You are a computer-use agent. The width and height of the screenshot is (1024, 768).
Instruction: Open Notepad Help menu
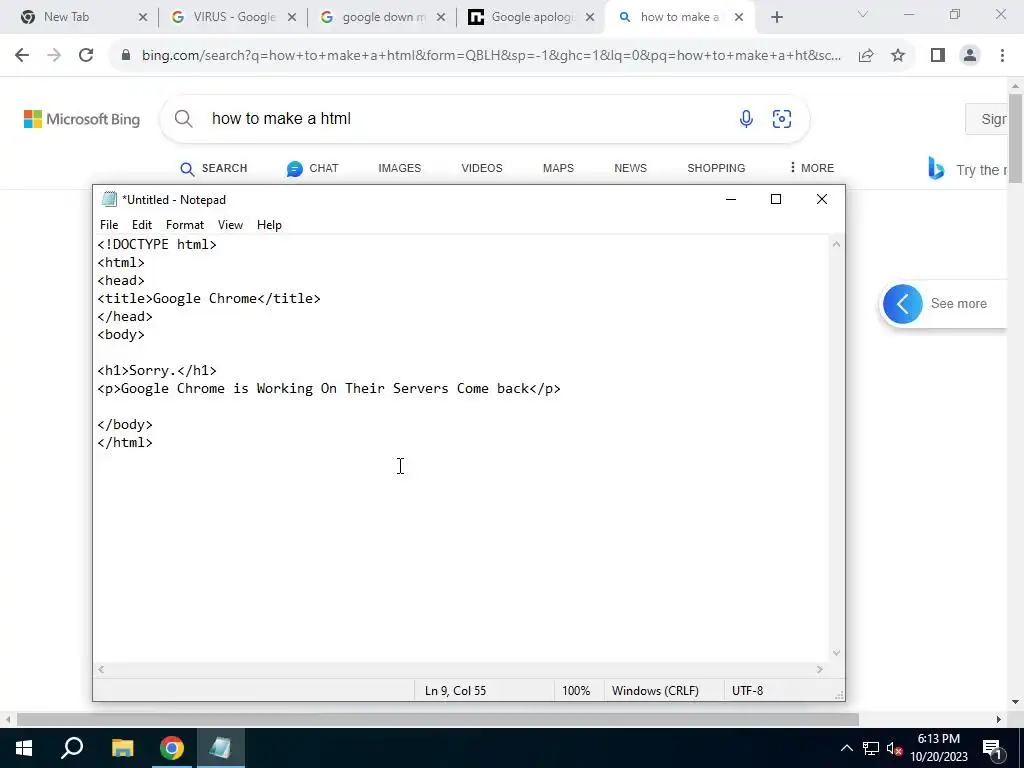(x=269, y=225)
